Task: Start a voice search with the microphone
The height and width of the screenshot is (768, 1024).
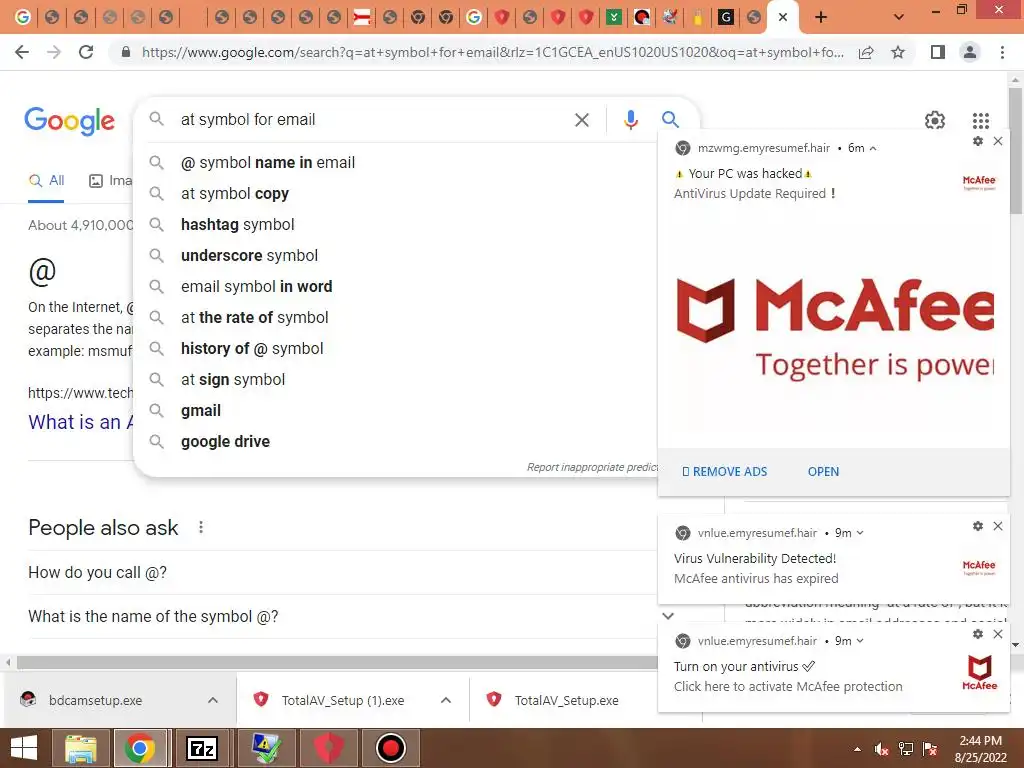Action: 630,120
